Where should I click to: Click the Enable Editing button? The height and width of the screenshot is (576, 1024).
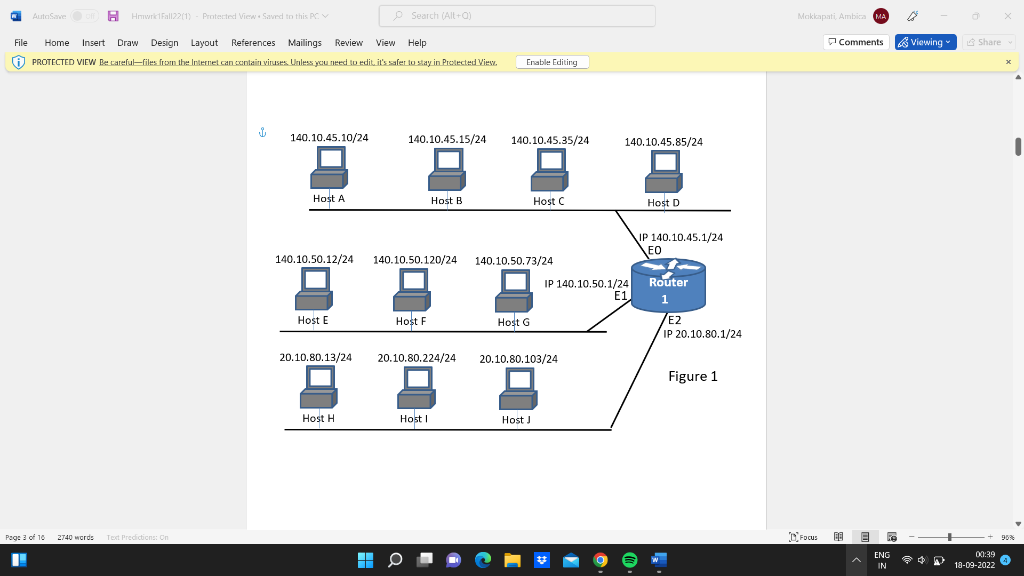(551, 61)
